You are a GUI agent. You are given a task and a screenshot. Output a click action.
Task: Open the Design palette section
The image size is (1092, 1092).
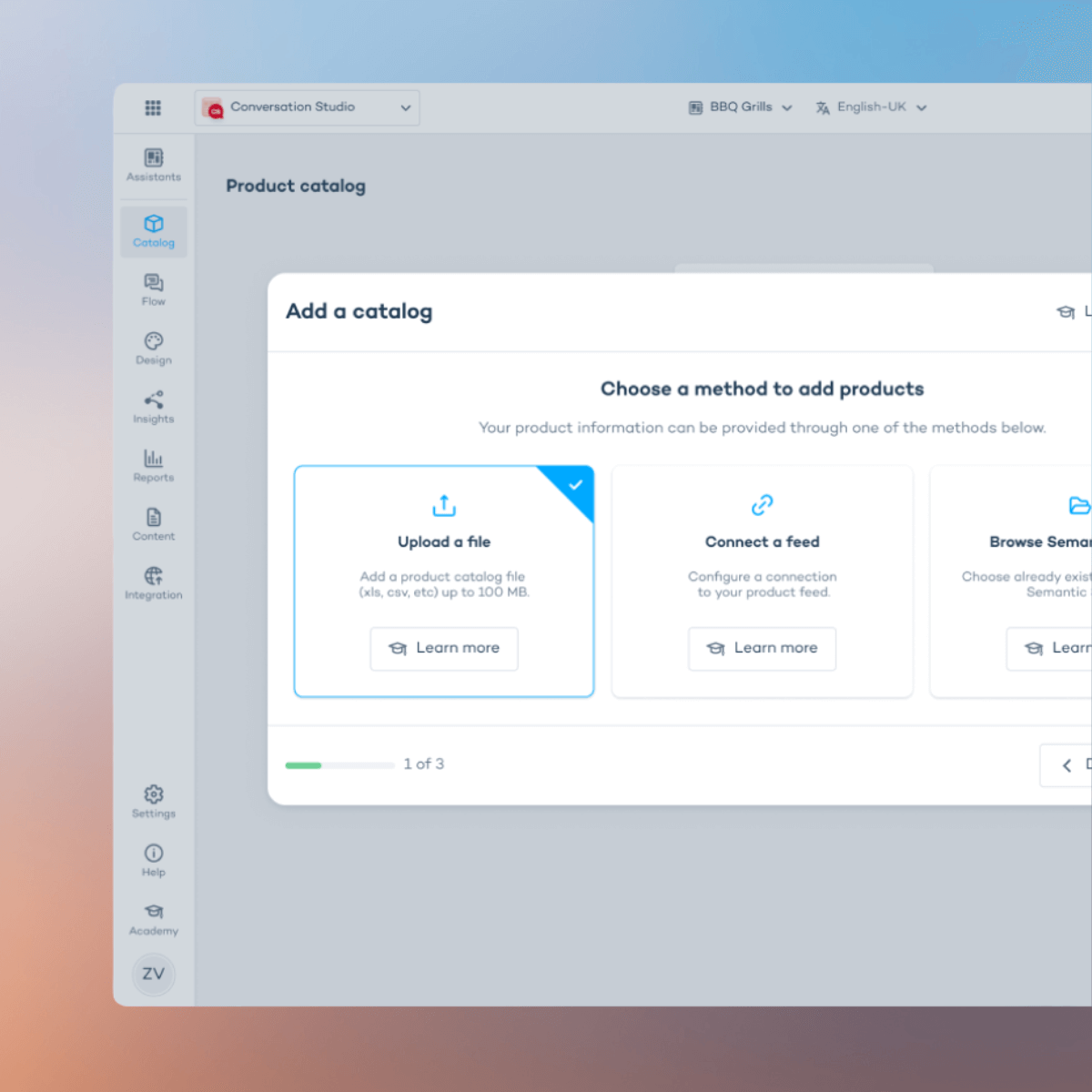(154, 348)
